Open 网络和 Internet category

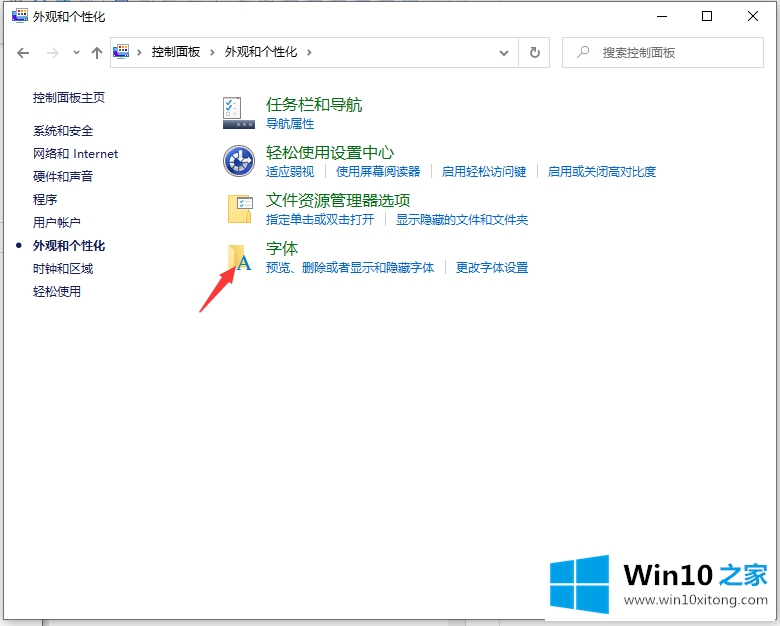[x=76, y=154]
